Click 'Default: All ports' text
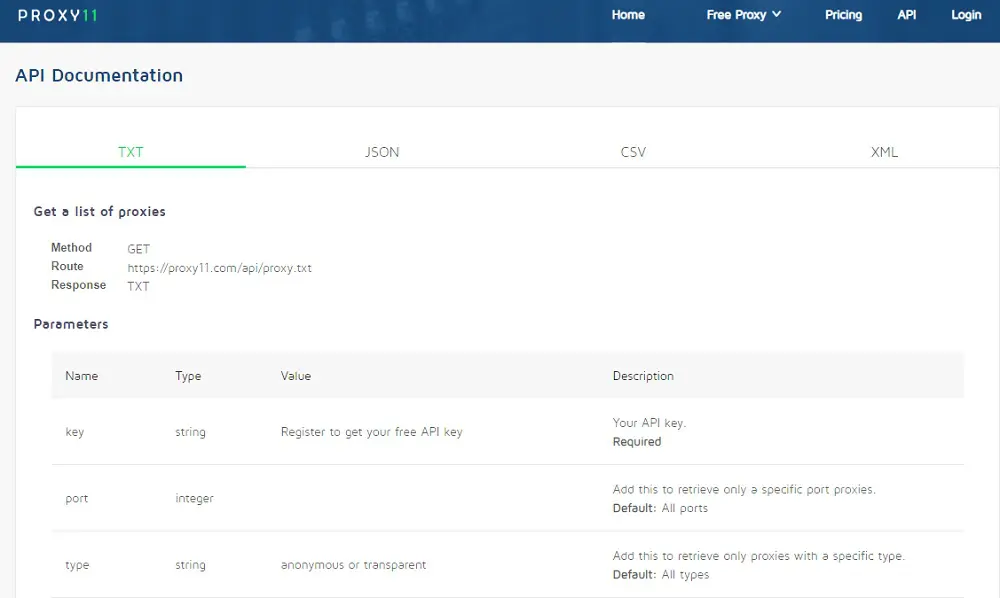This screenshot has height=598, width=1000. coord(660,508)
